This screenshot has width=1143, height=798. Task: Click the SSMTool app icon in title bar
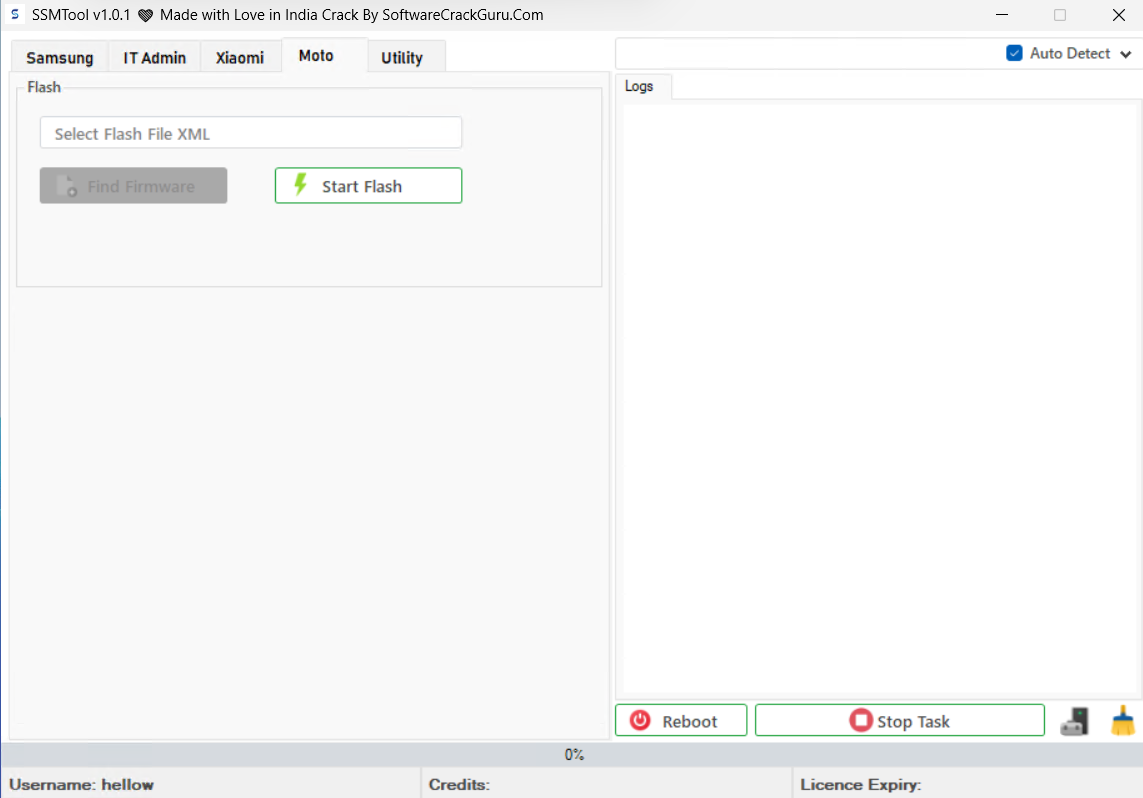click(x=15, y=15)
